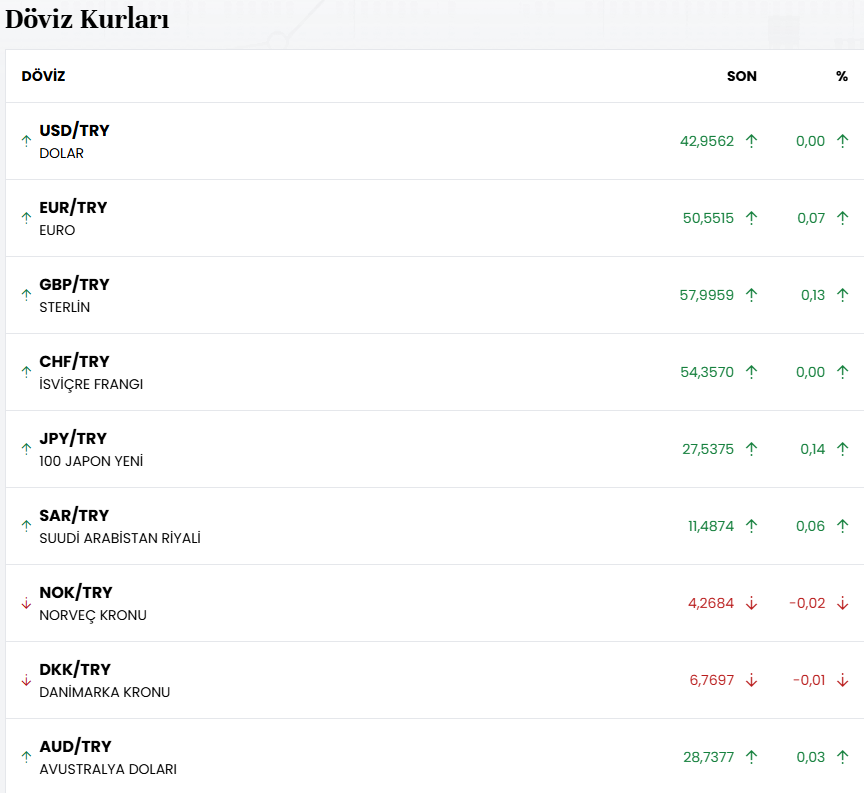864x793 pixels.
Task: Click the % change column header
Action: (x=842, y=76)
